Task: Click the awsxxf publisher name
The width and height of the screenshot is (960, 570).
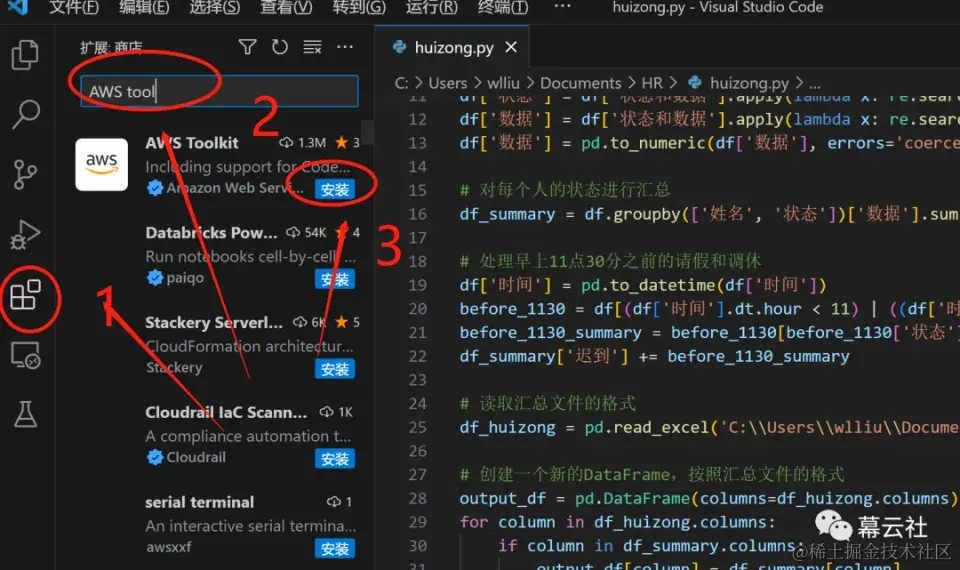Action: point(168,547)
